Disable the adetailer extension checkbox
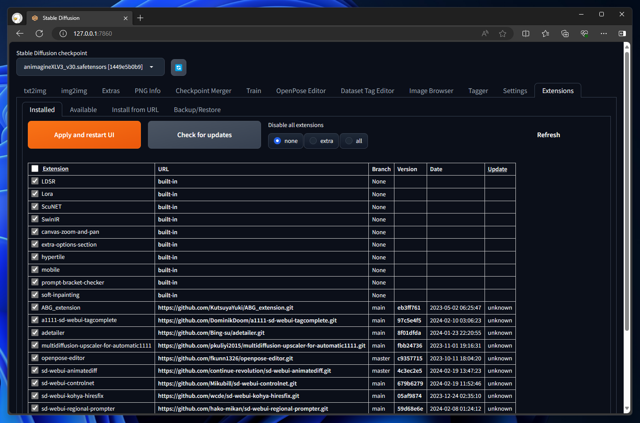 coord(35,332)
